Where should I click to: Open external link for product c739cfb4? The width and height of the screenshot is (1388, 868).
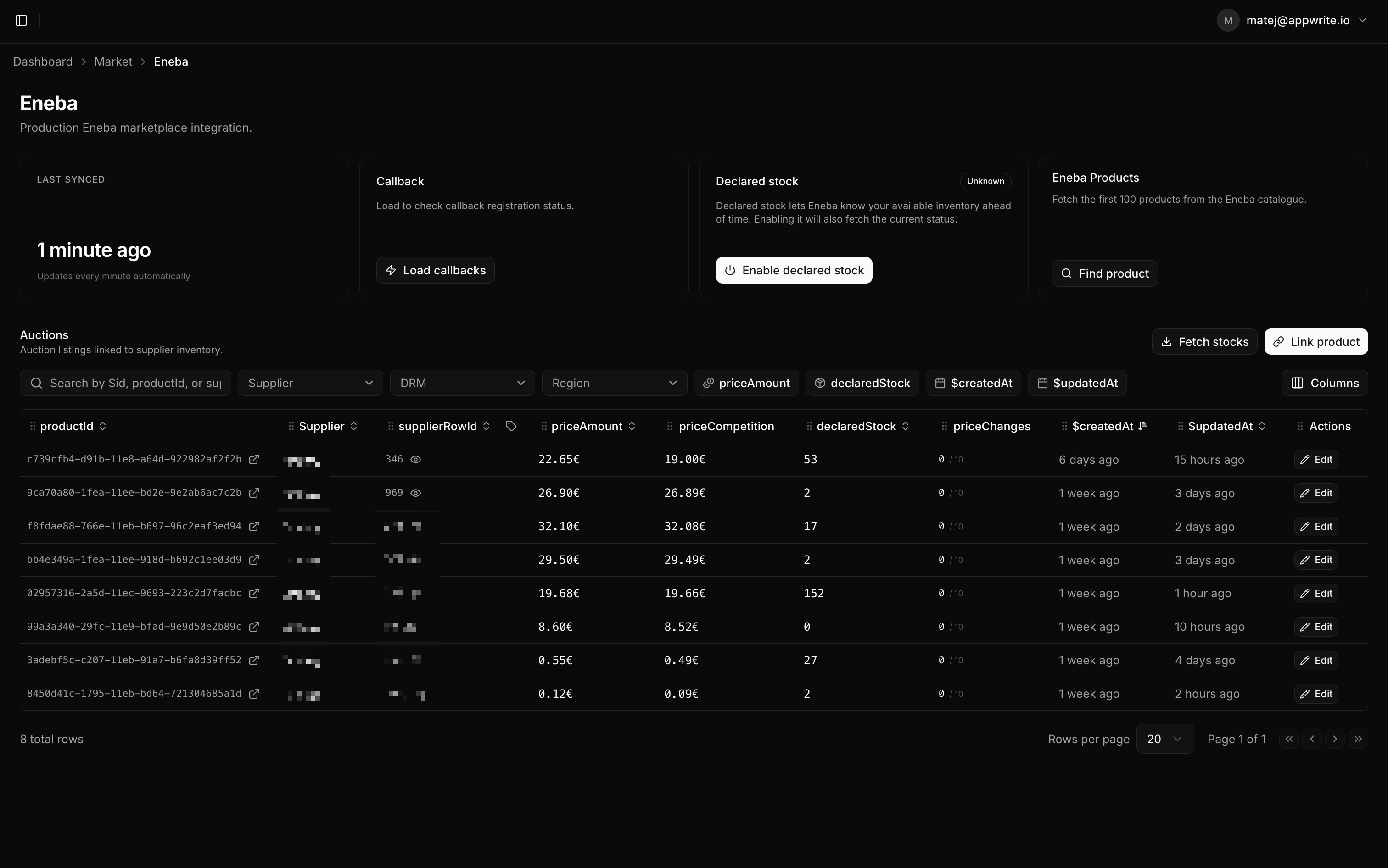tap(254, 459)
